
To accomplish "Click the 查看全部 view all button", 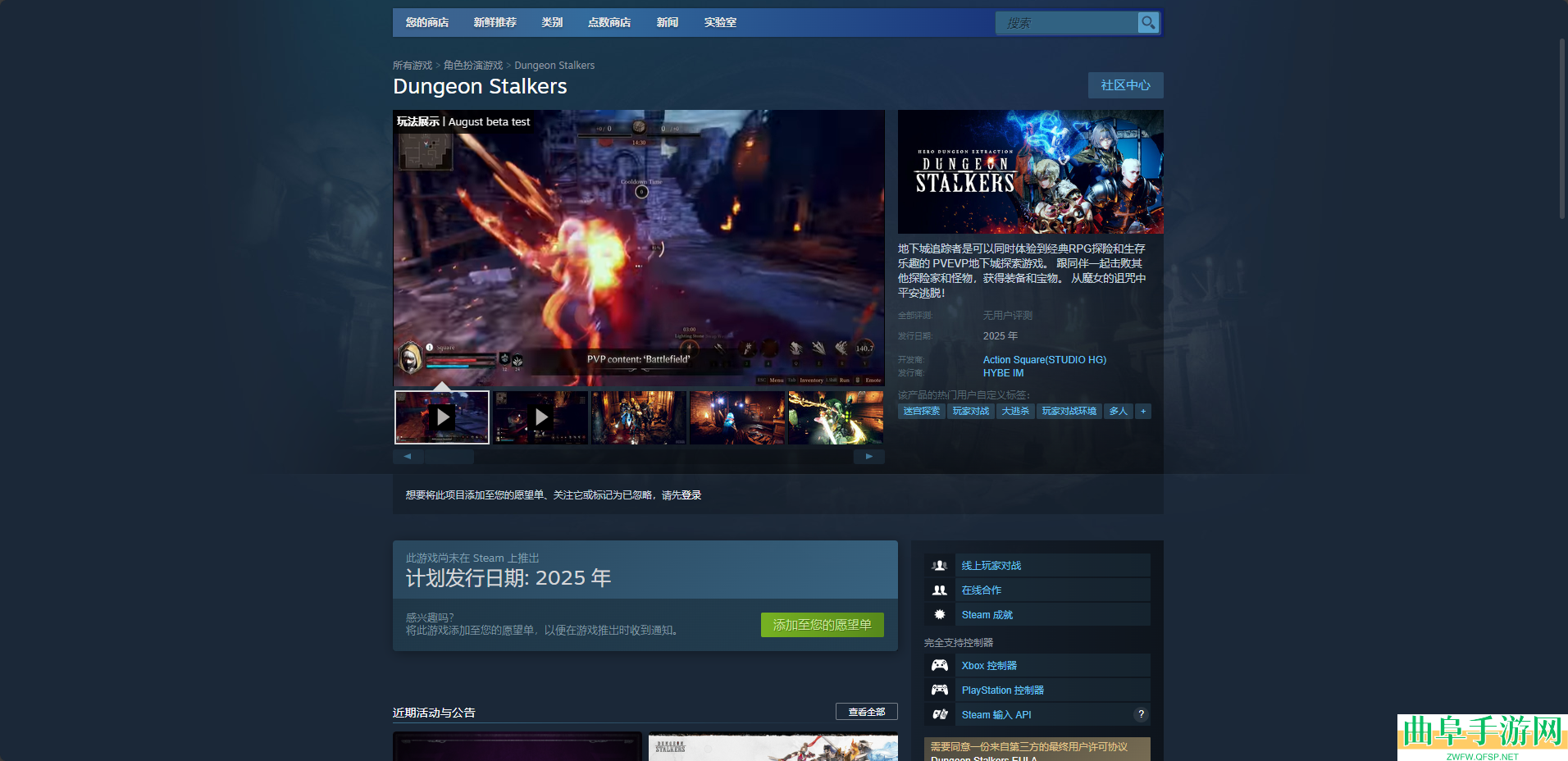I will pos(867,712).
